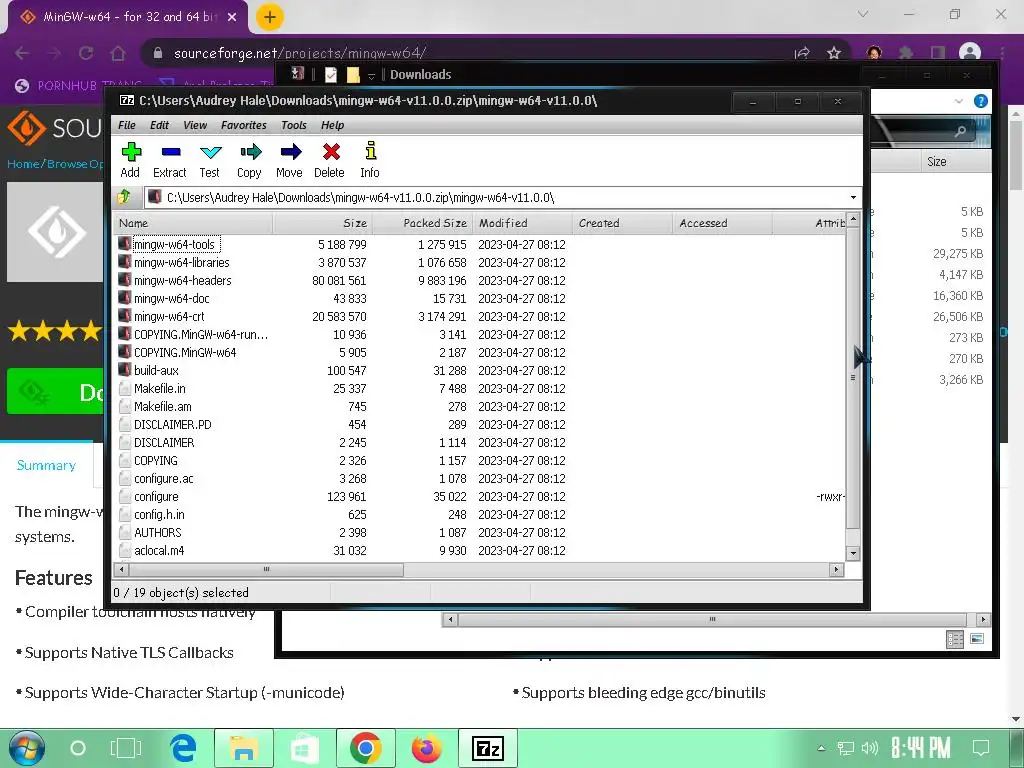Open new tab in Chrome
Image resolution: width=1024 pixels, height=768 pixels.
[270, 17]
